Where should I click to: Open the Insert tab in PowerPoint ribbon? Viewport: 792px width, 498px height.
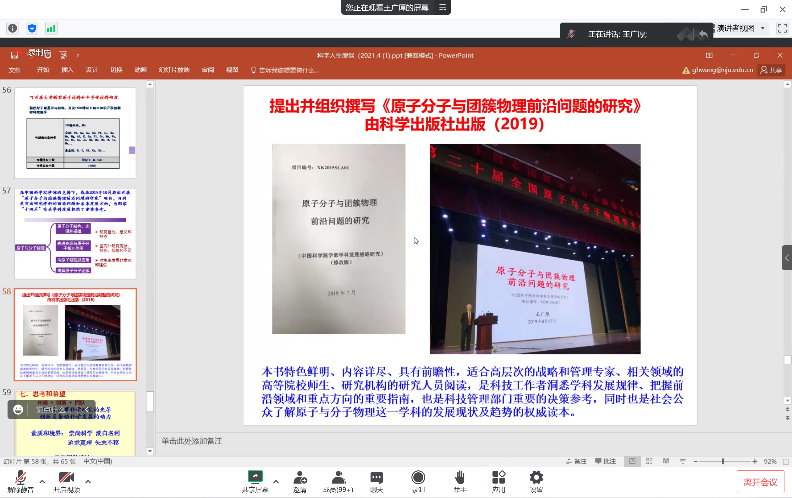click(67, 70)
